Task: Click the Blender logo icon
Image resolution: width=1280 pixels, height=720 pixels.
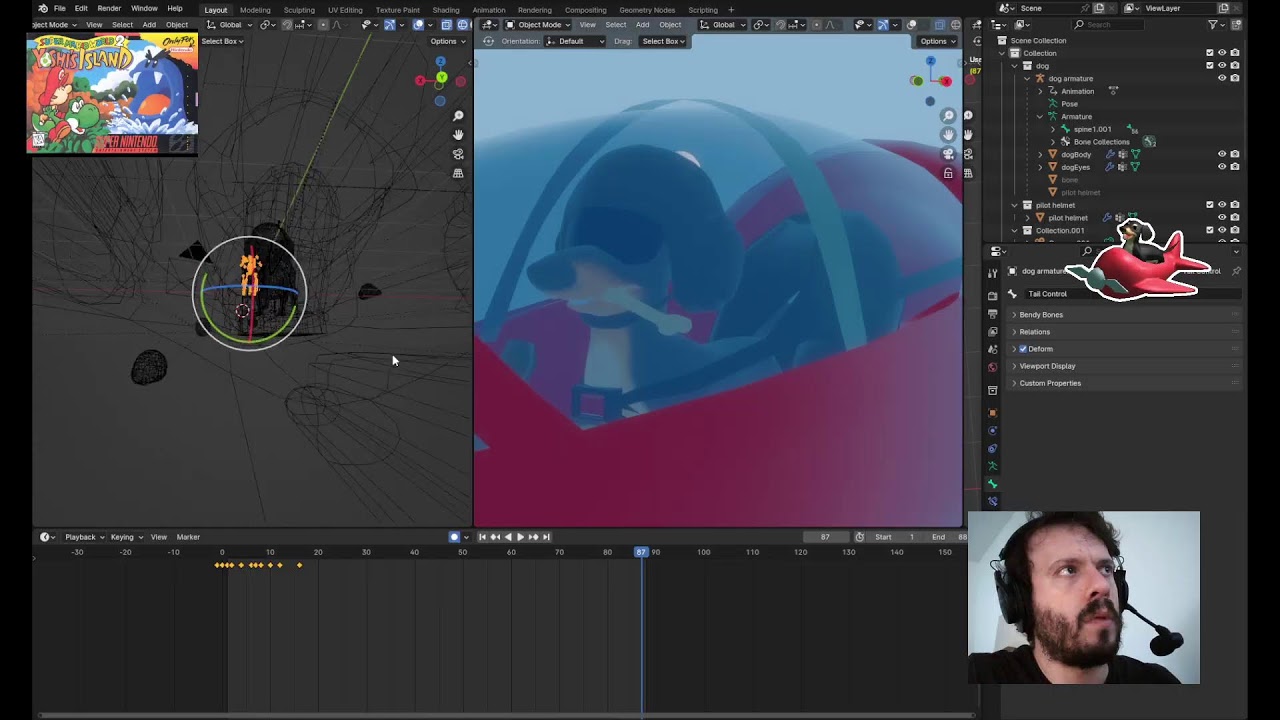Action: (x=42, y=8)
